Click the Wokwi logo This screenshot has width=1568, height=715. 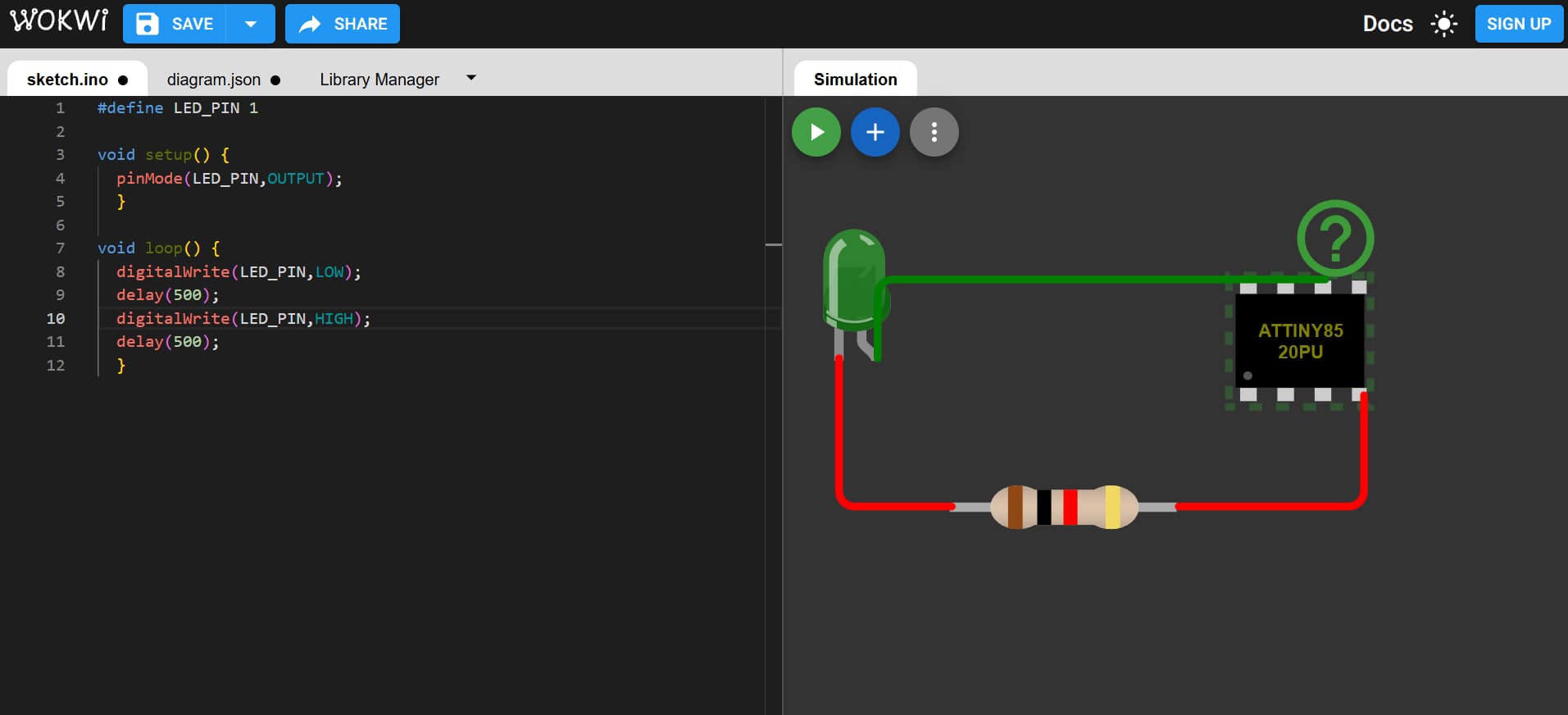point(59,21)
